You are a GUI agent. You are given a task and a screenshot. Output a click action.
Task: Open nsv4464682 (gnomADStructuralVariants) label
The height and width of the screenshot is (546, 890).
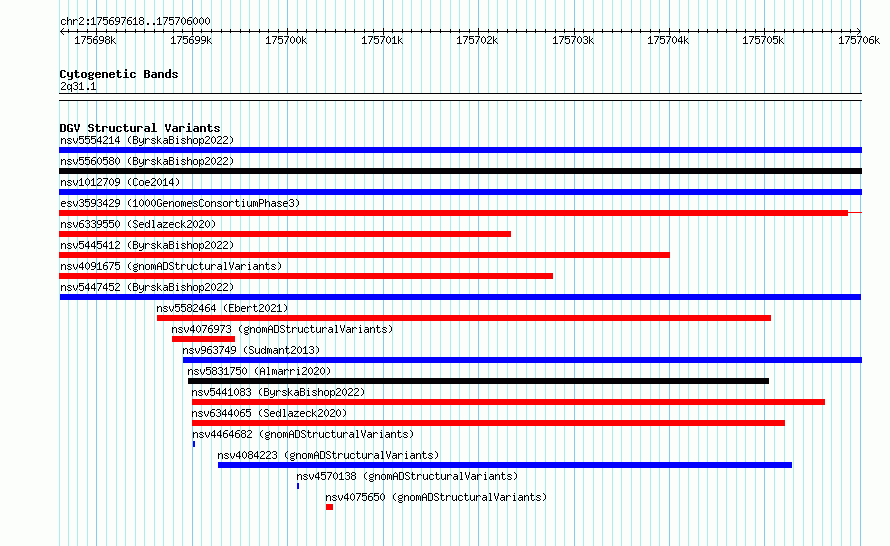[303, 434]
